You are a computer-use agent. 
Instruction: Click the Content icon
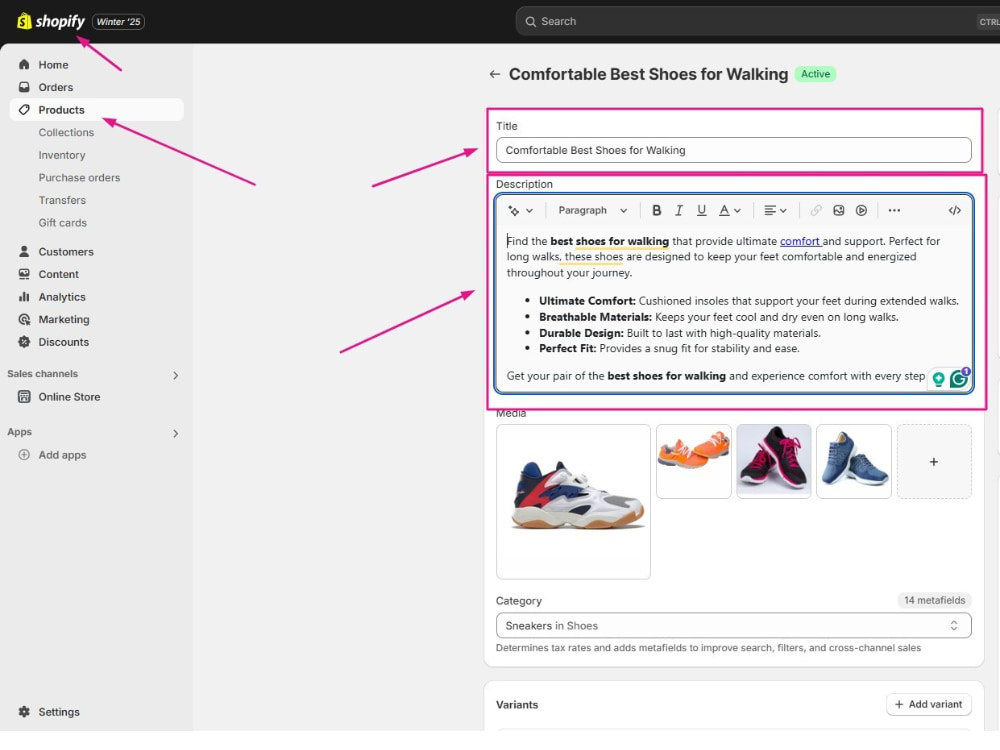click(x=24, y=274)
